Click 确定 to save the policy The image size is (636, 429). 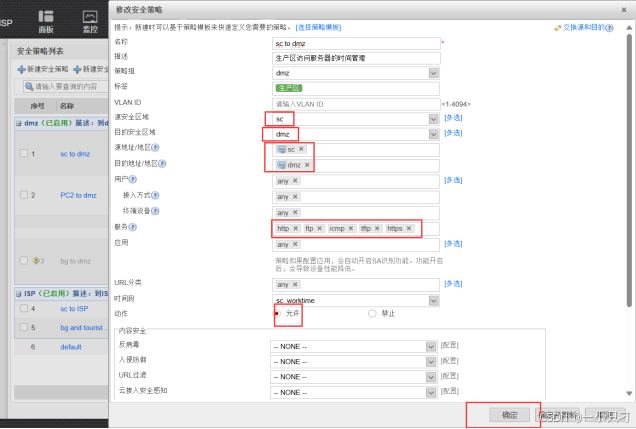coord(509,415)
